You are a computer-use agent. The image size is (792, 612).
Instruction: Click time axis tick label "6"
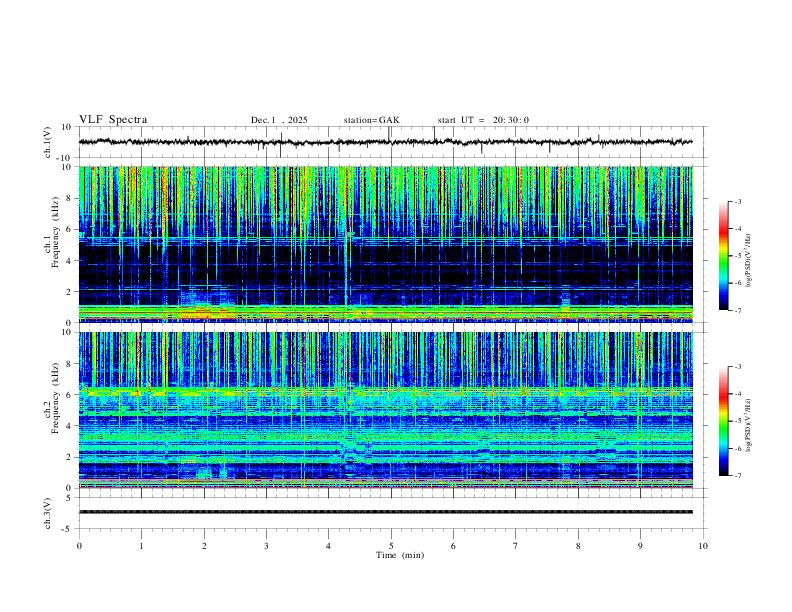click(453, 546)
